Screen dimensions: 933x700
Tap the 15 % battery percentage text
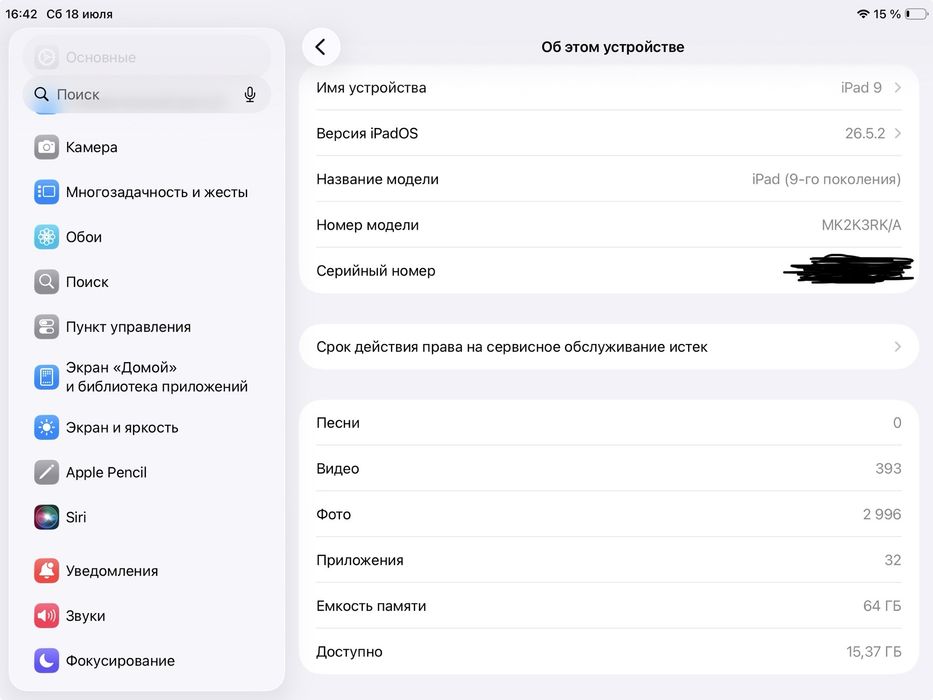pyautogui.click(x=887, y=14)
